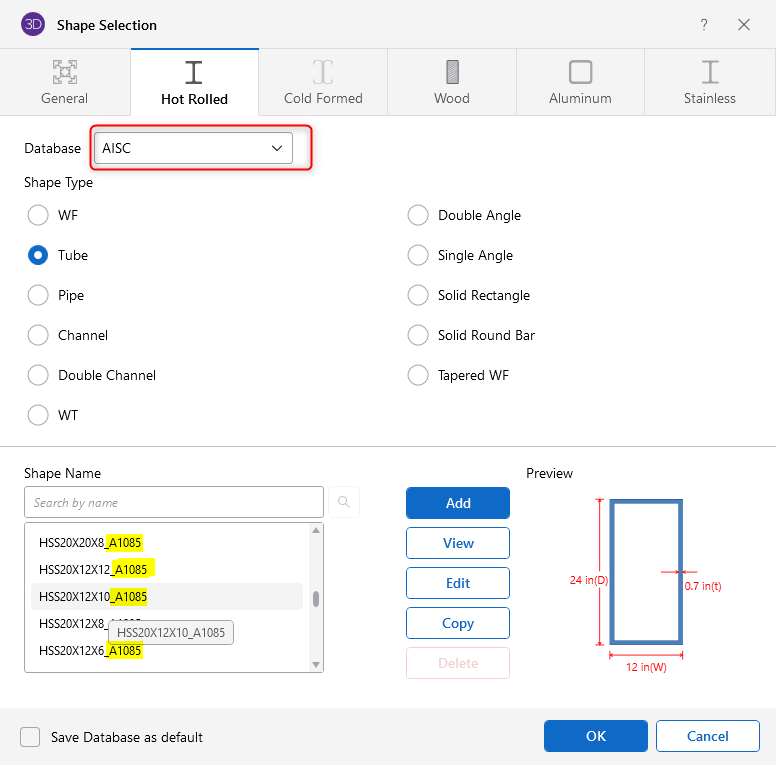Image resolution: width=776 pixels, height=765 pixels.
Task: Open the AISC Database dropdown
Action: point(193,148)
